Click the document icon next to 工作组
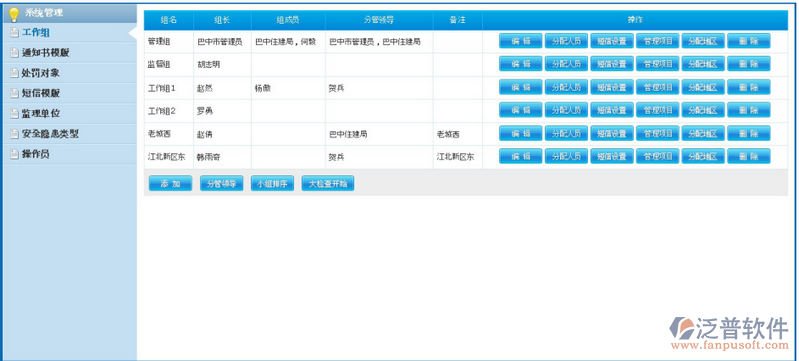Screen dimensions: 799x361 tap(14, 33)
